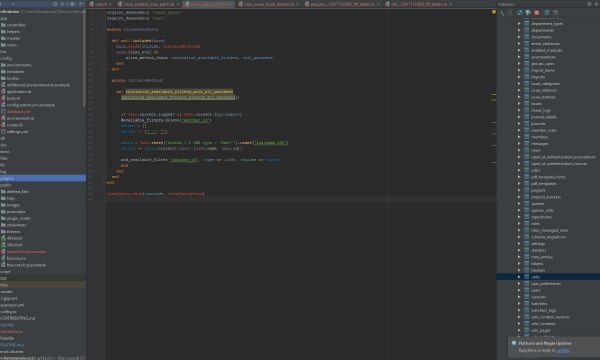Select the highlighted plugins folder
The image size is (600, 360).
tap(43, 178)
